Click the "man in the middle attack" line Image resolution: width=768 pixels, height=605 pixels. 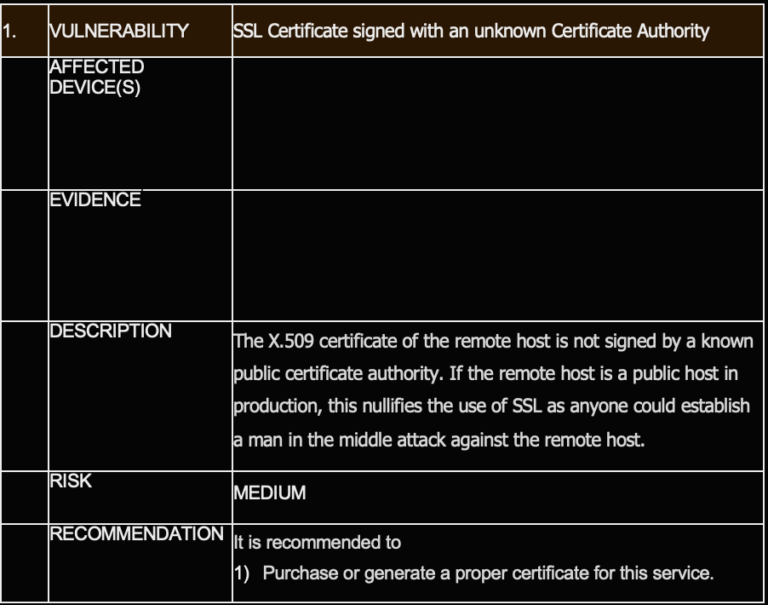439,440
